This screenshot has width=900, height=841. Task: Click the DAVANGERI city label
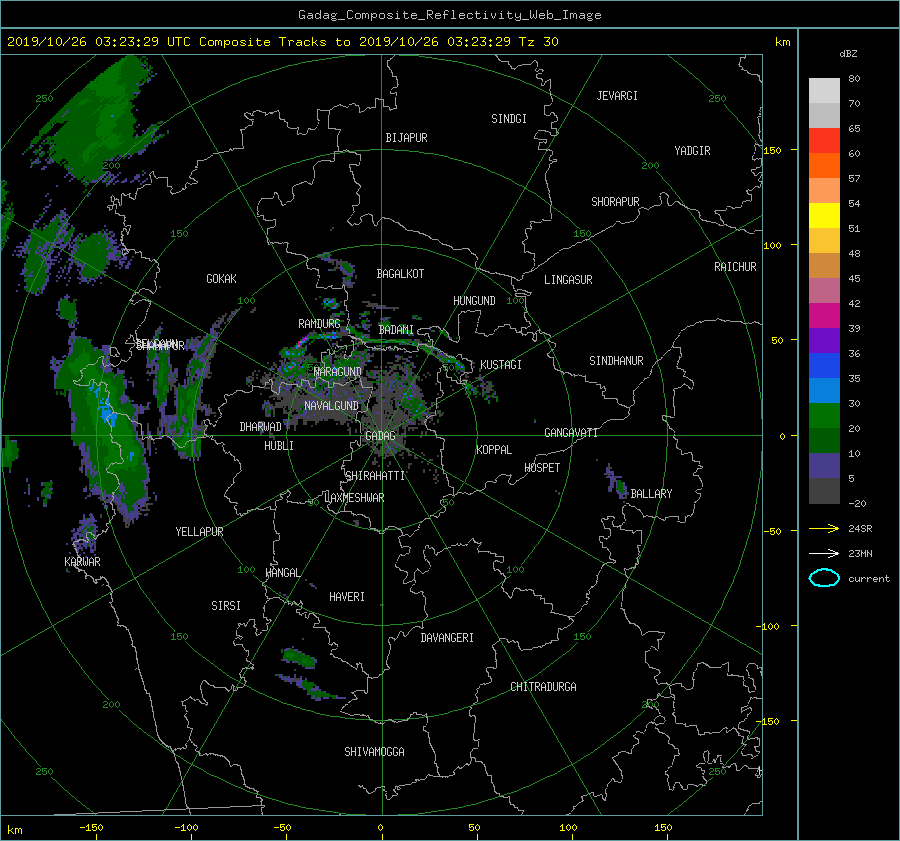coord(447,637)
